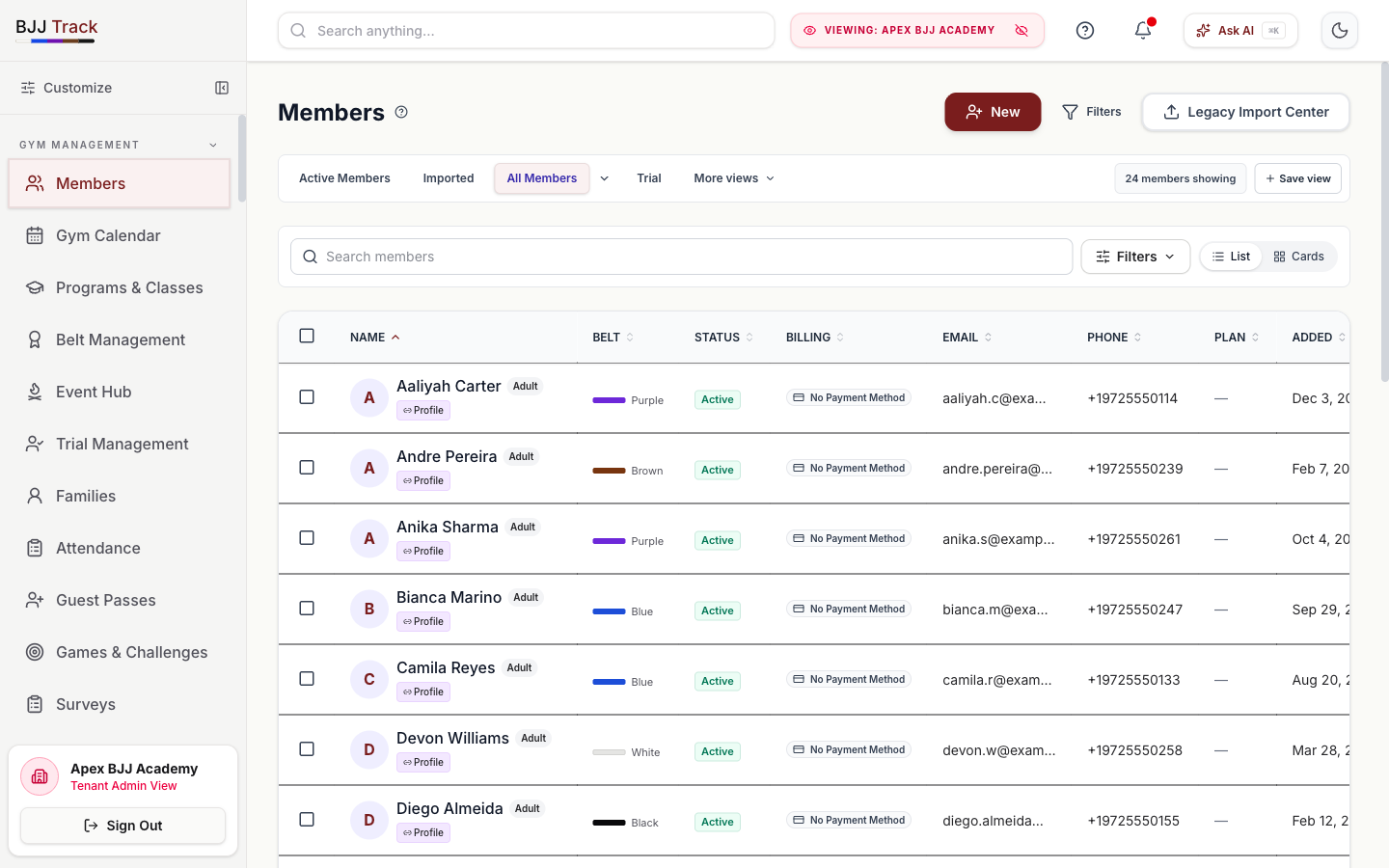Go to Programs & Classes
The image size is (1389, 868).
point(120,287)
